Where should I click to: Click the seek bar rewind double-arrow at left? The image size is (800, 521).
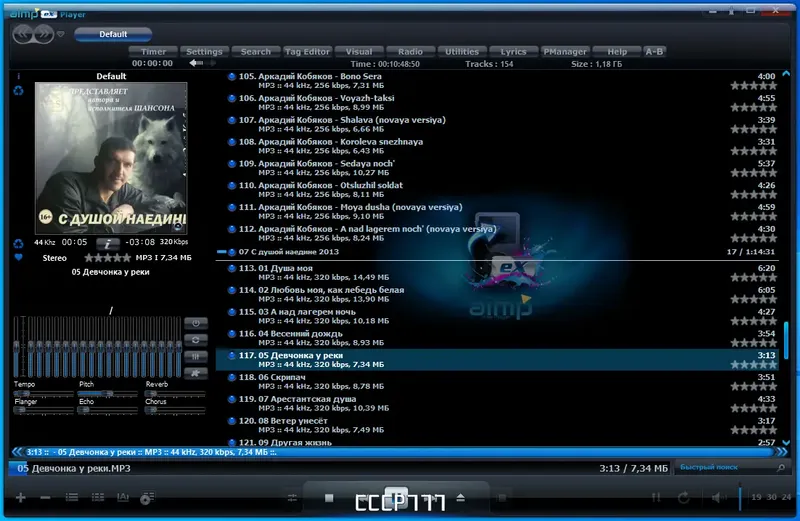point(17,452)
